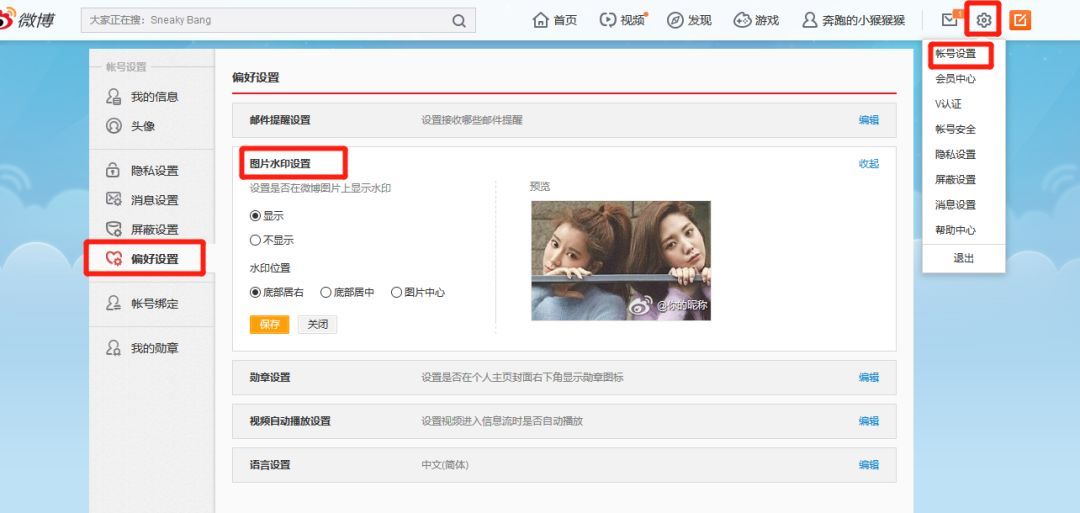
Task: Click the orange compose post icon
Action: coord(1019,20)
